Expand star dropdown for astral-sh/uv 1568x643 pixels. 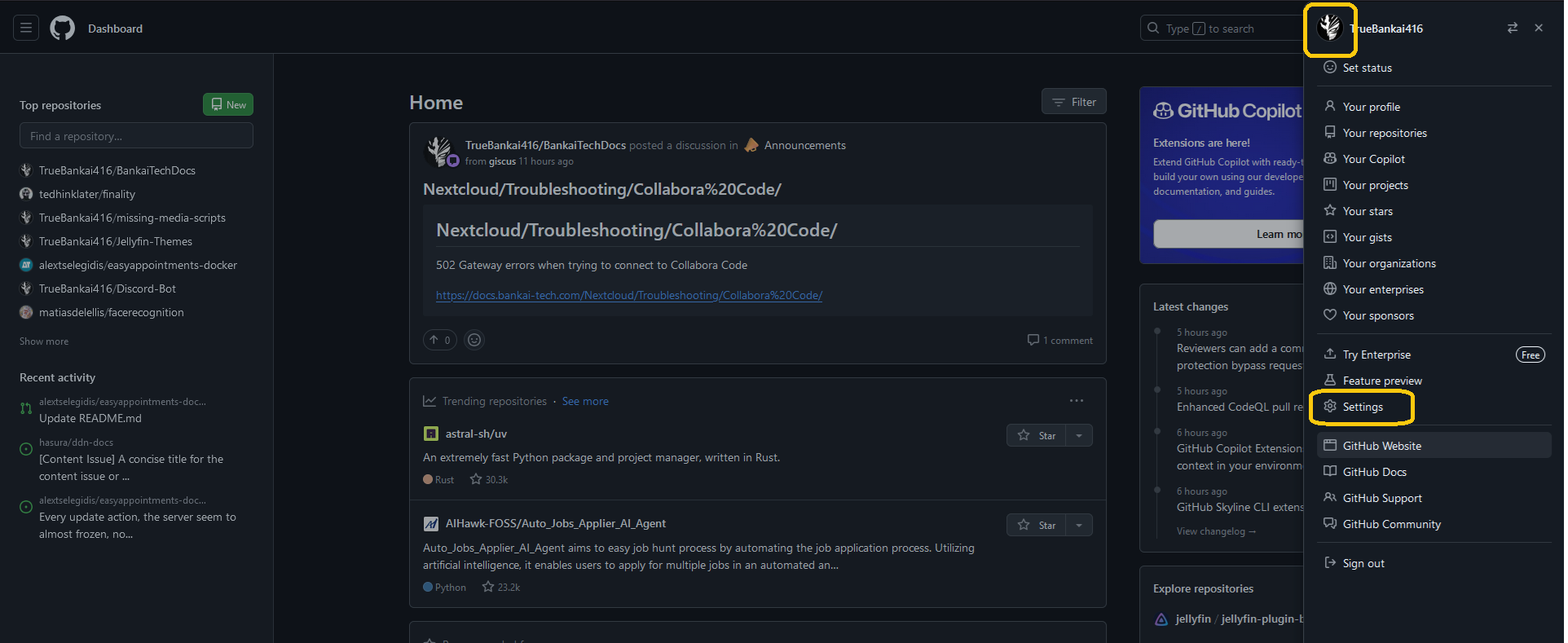[x=1079, y=435]
